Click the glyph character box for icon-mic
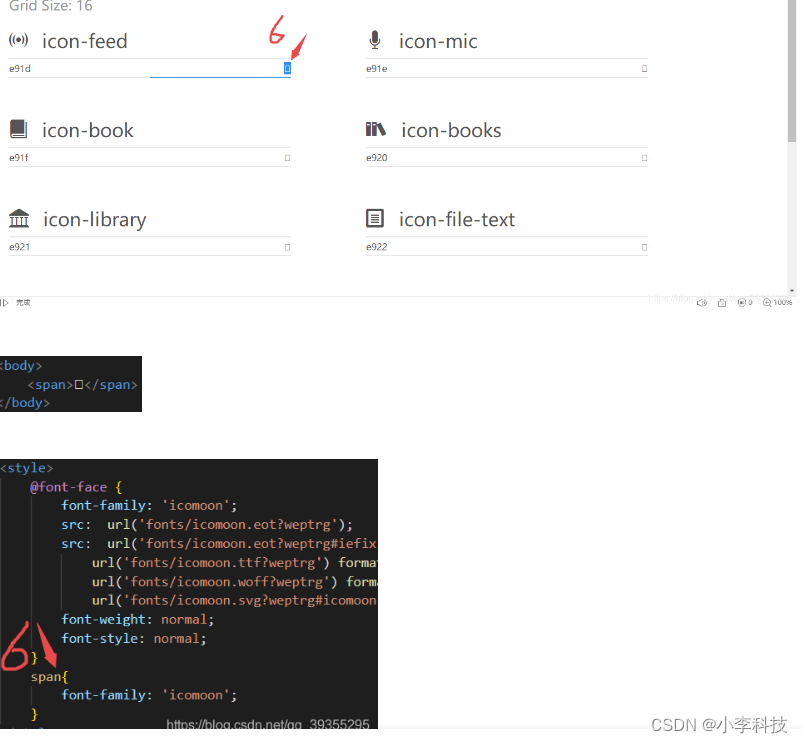 (644, 69)
